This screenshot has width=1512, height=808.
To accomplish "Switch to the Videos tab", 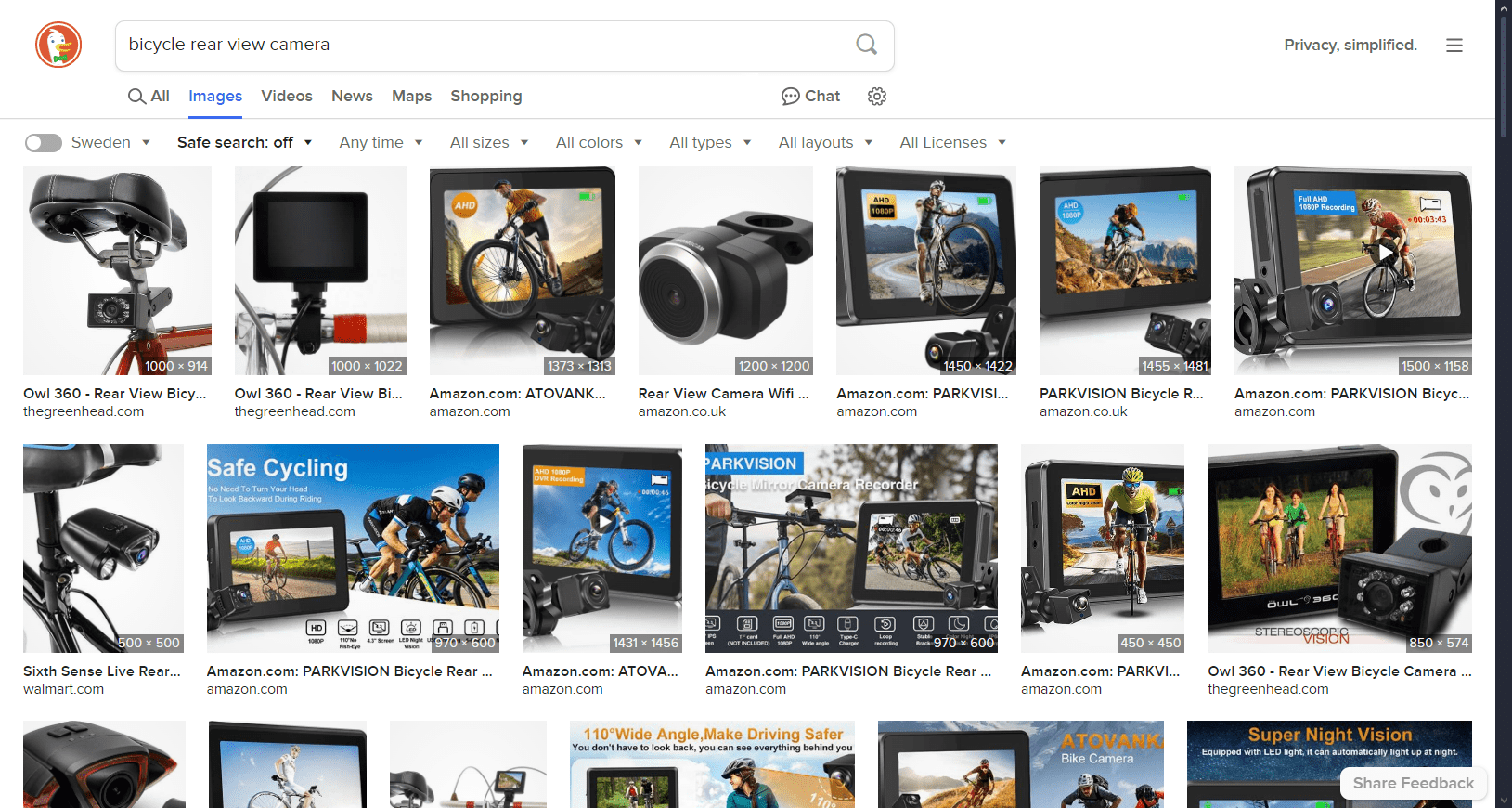I will [287, 97].
